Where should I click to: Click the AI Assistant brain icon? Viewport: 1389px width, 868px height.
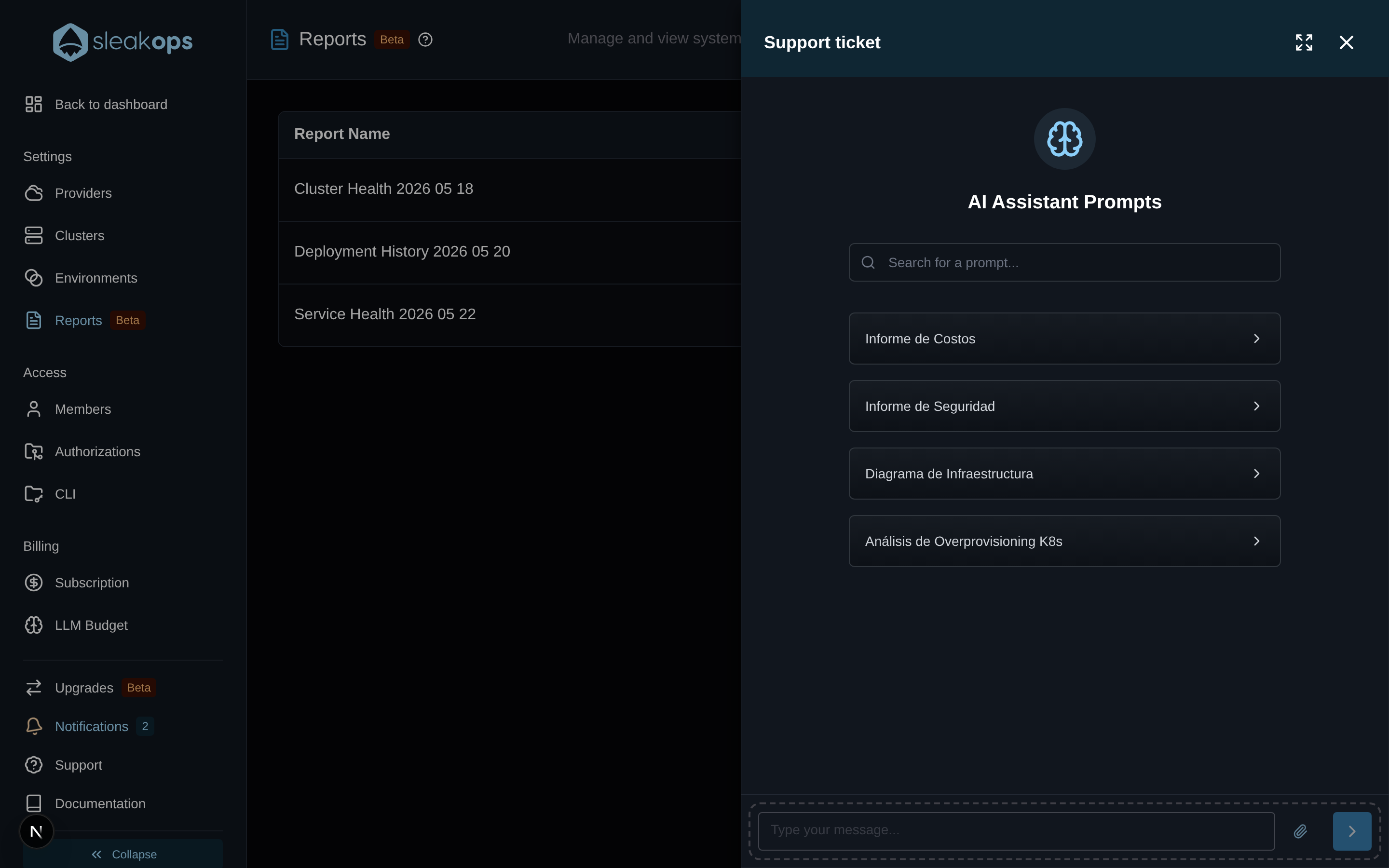tap(1065, 139)
